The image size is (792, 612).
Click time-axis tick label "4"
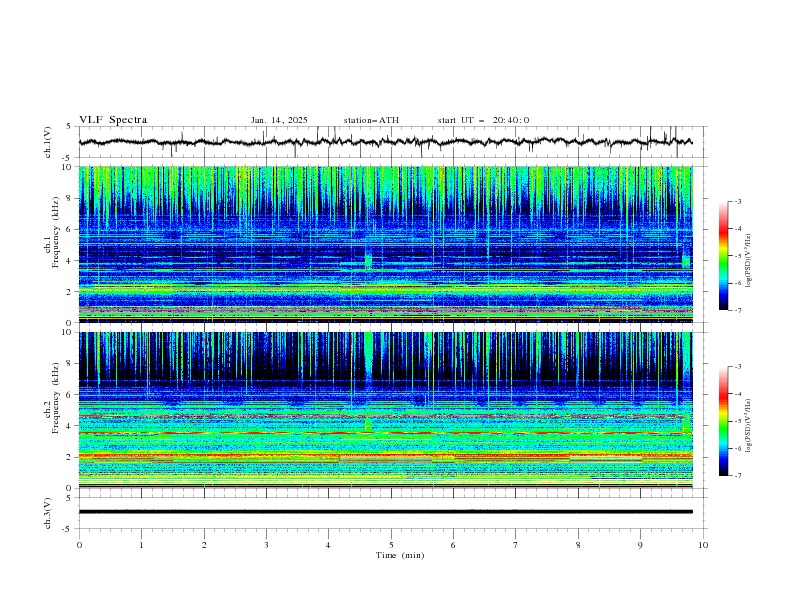click(328, 545)
